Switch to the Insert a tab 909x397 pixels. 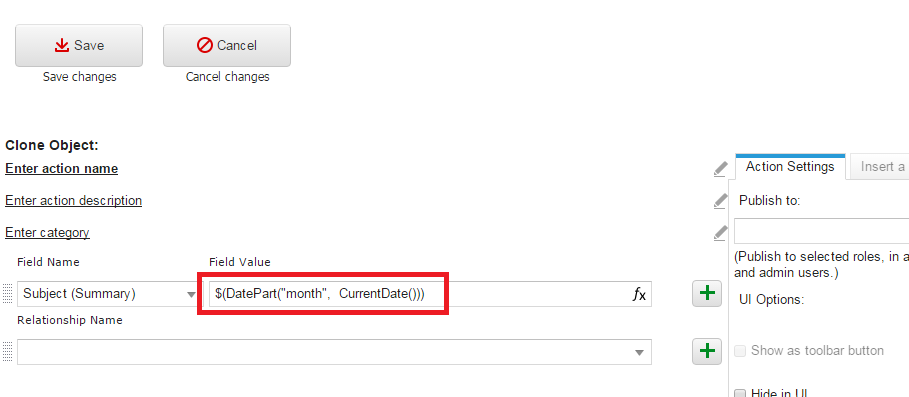pyautogui.click(x=879, y=167)
